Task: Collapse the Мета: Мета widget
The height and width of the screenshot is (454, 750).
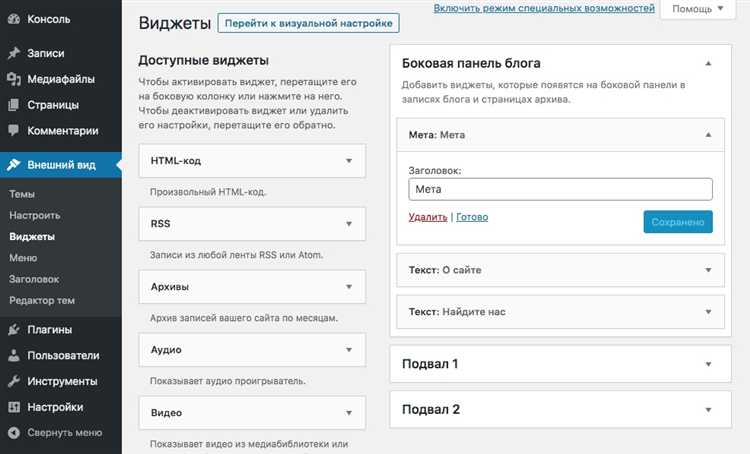Action: tap(708, 135)
